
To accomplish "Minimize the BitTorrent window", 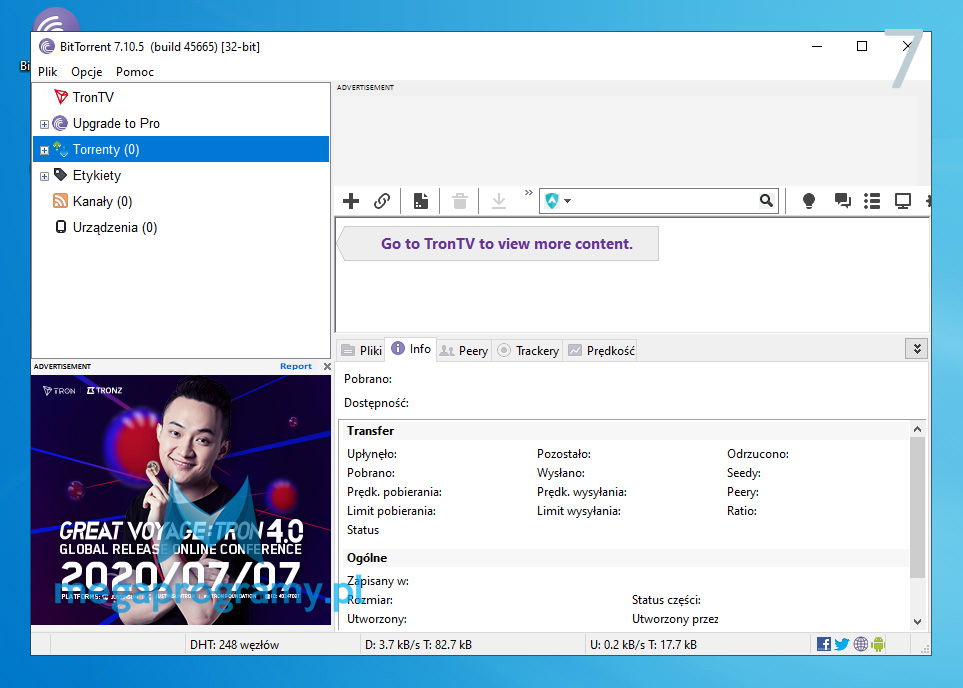I will (817, 46).
